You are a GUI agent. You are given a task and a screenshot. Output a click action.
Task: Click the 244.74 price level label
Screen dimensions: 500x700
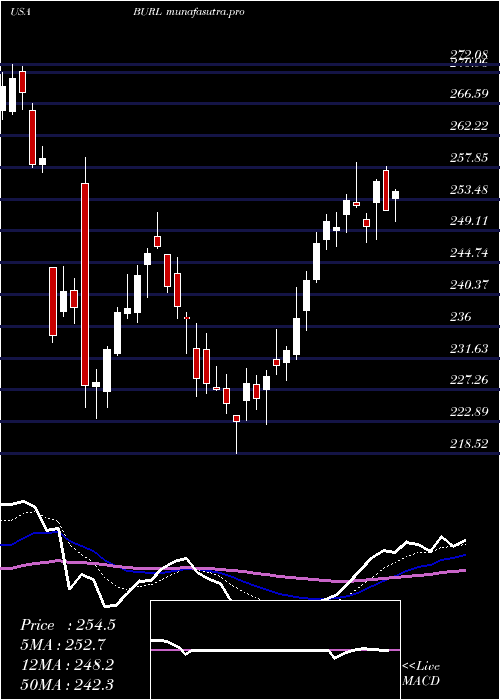point(467,253)
